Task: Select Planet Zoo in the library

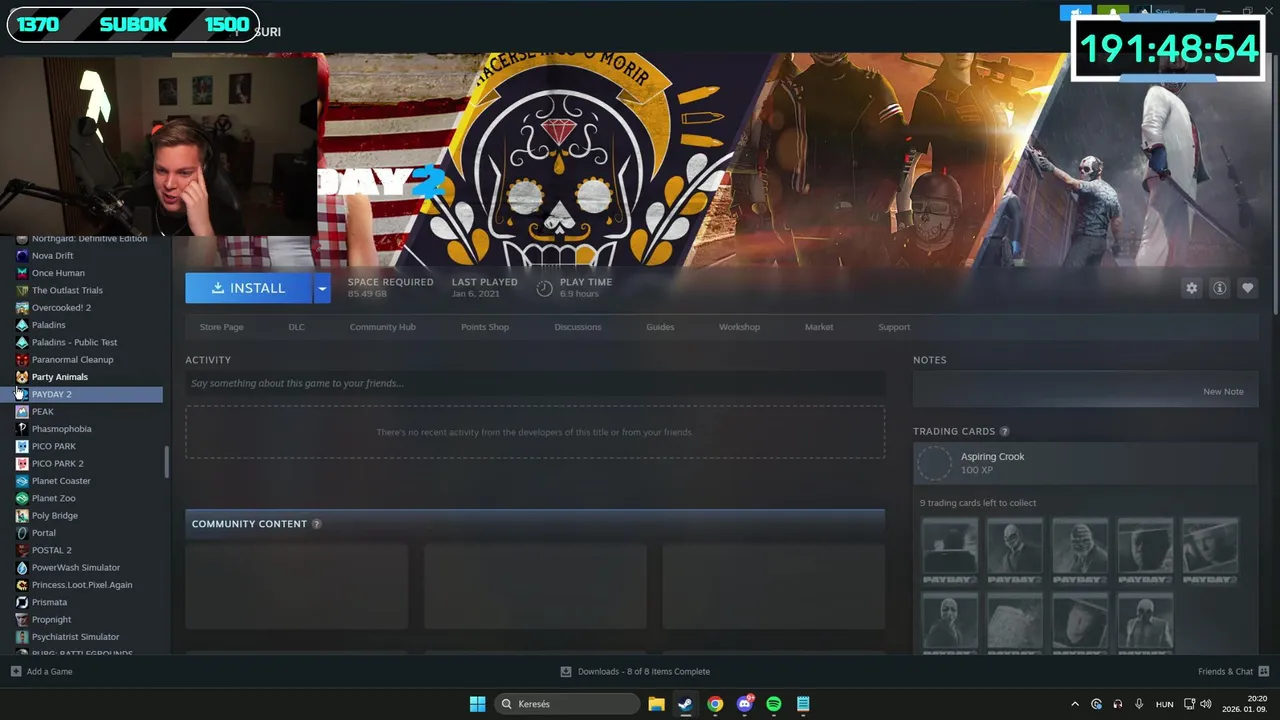Action: coord(53,498)
